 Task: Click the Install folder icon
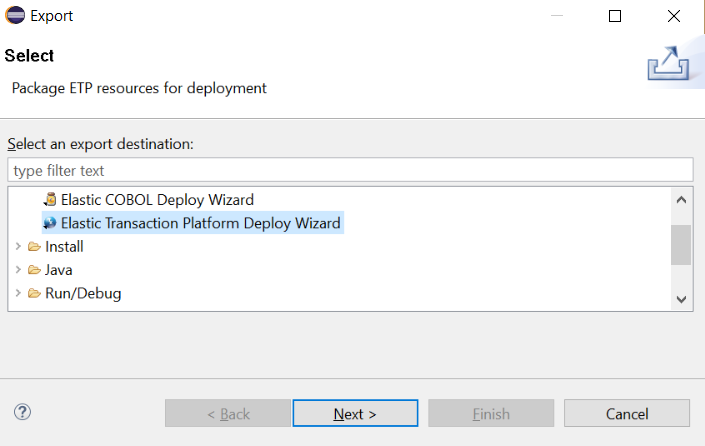(34, 246)
